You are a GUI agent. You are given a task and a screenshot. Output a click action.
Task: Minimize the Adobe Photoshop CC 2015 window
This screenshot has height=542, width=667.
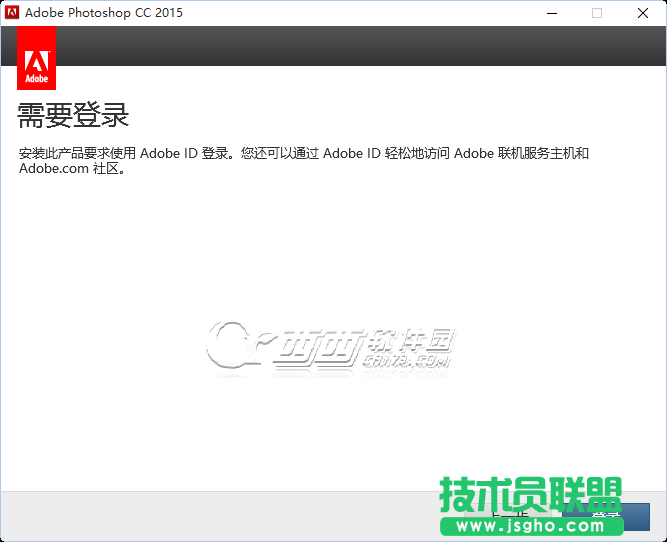click(x=552, y=13)
